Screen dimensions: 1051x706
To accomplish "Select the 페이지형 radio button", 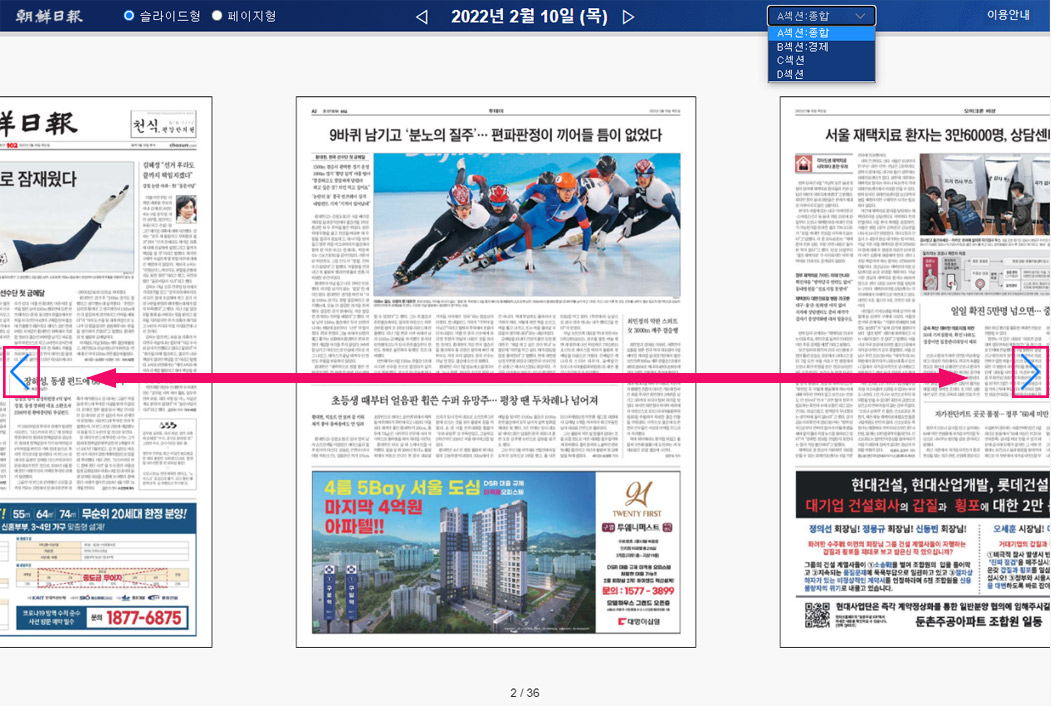I will pos(217,15).
